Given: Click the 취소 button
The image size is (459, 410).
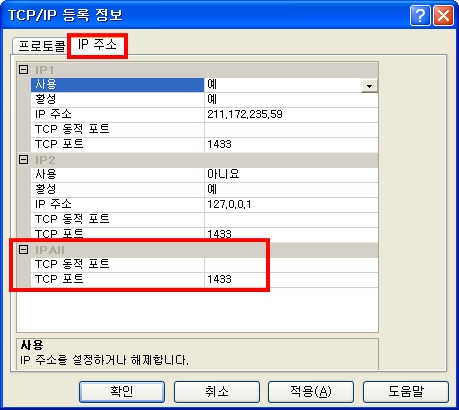Looking at the screenshot, I should pyautogui.click(x=217, y=391).
